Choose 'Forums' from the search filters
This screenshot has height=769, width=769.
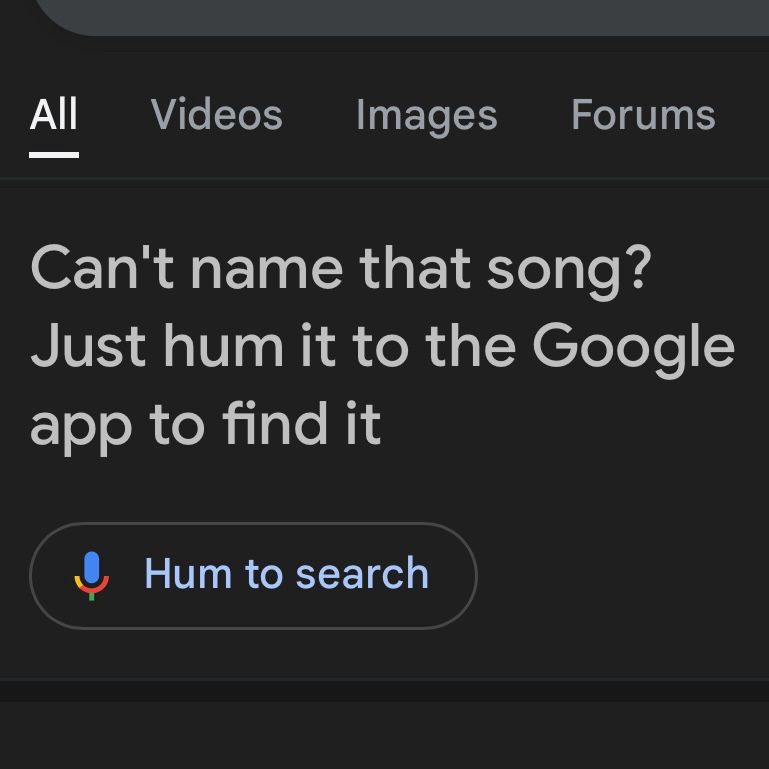[x=643, y=115]
